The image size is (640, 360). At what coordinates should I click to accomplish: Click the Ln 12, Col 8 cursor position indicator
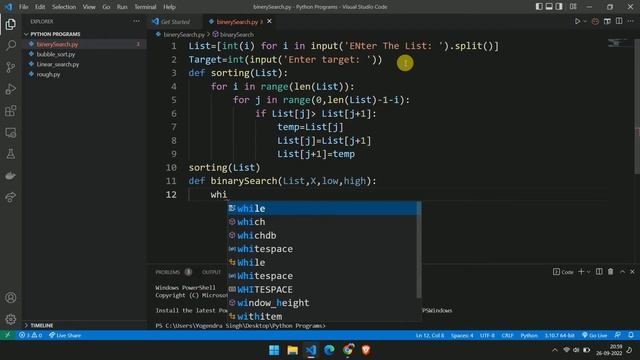(429, 336)
